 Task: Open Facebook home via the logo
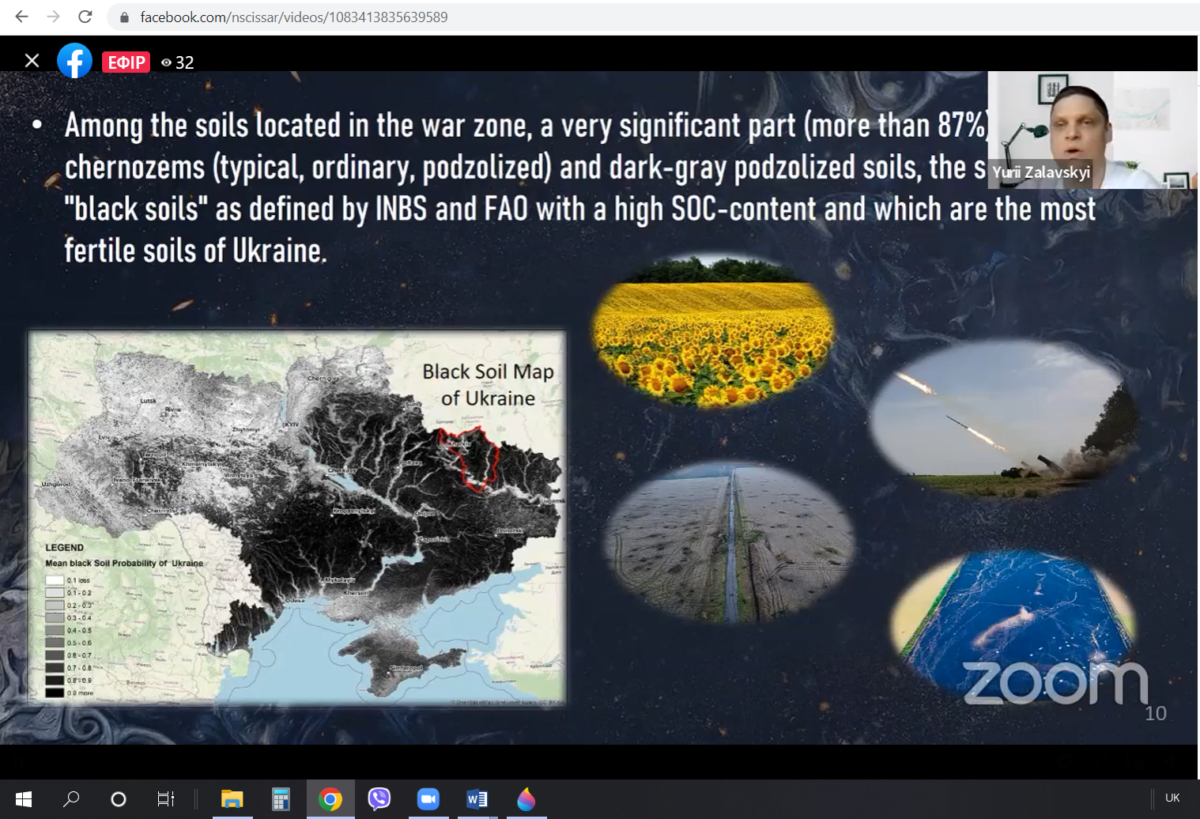coord(75,61)
